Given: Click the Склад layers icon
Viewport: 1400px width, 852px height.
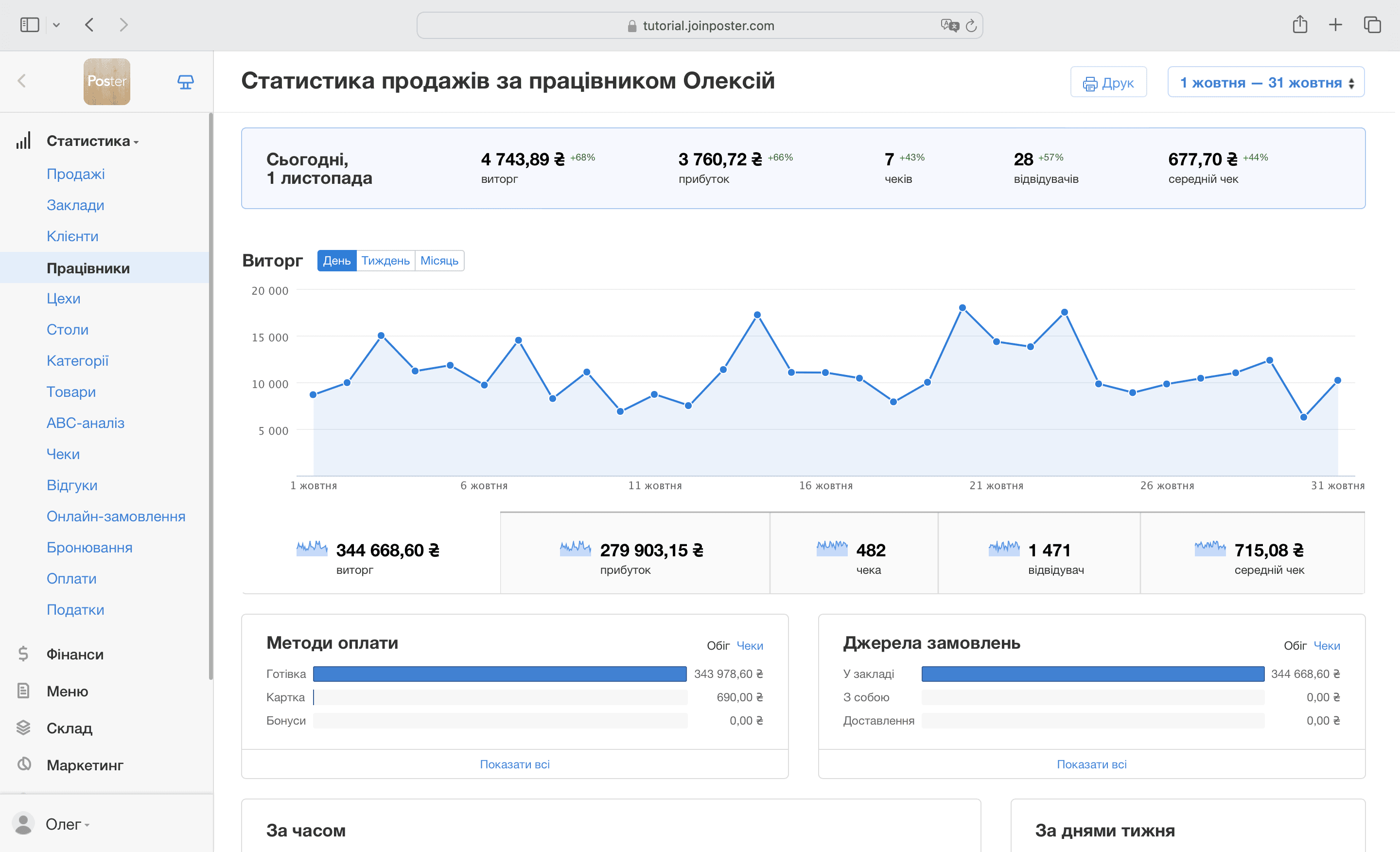Looking at the screenshot, I should [x=23, y=728].
